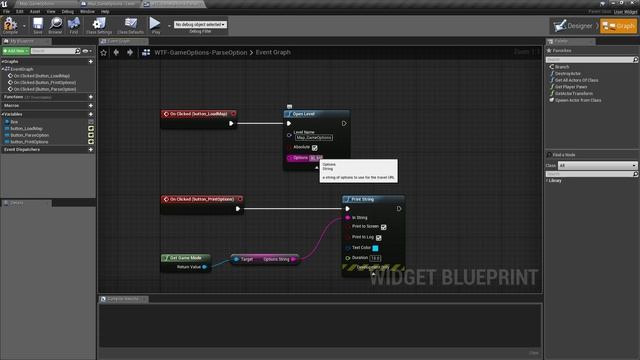The width and height of the screenshot is (640, 360).
Task: Click the add plus icon on Event Dispatchers
Action: click(91, 149)
